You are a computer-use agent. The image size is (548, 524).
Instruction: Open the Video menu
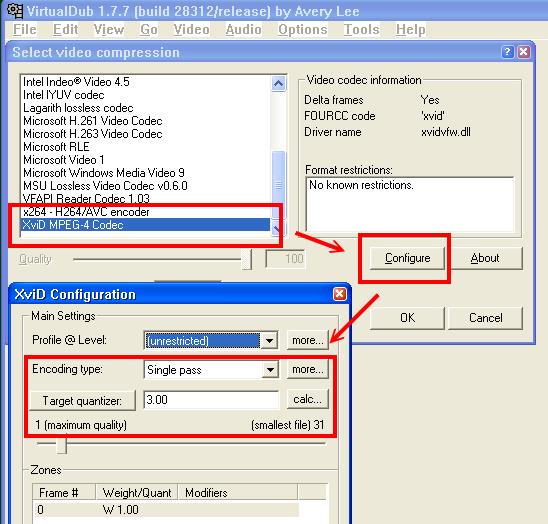191,29
